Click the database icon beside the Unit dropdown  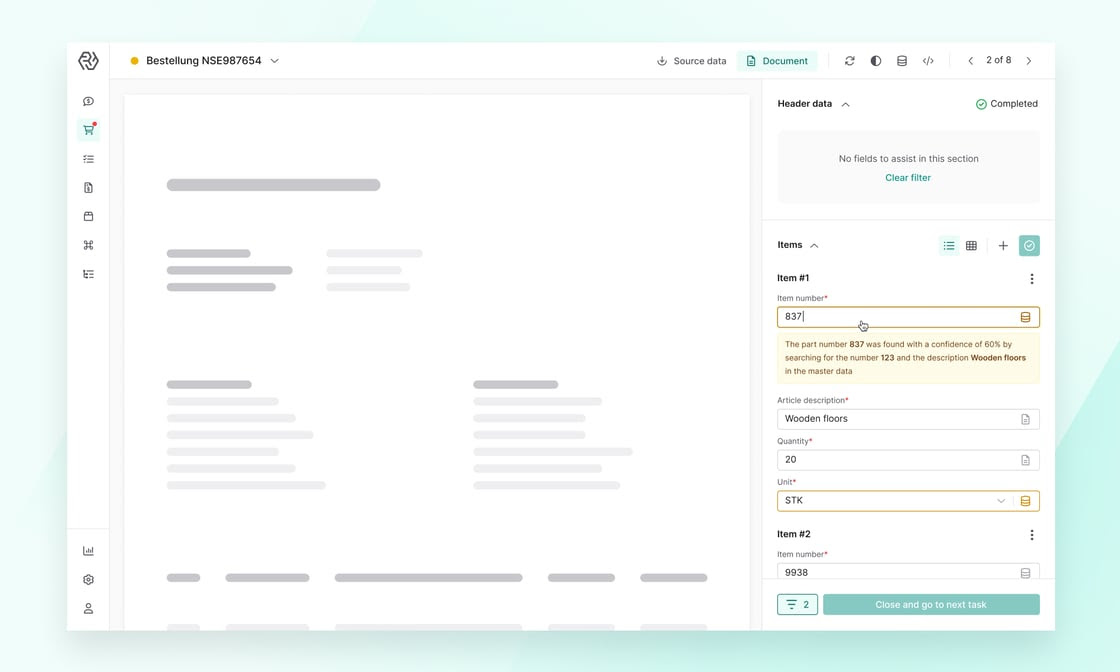(x=1025, y=501)
